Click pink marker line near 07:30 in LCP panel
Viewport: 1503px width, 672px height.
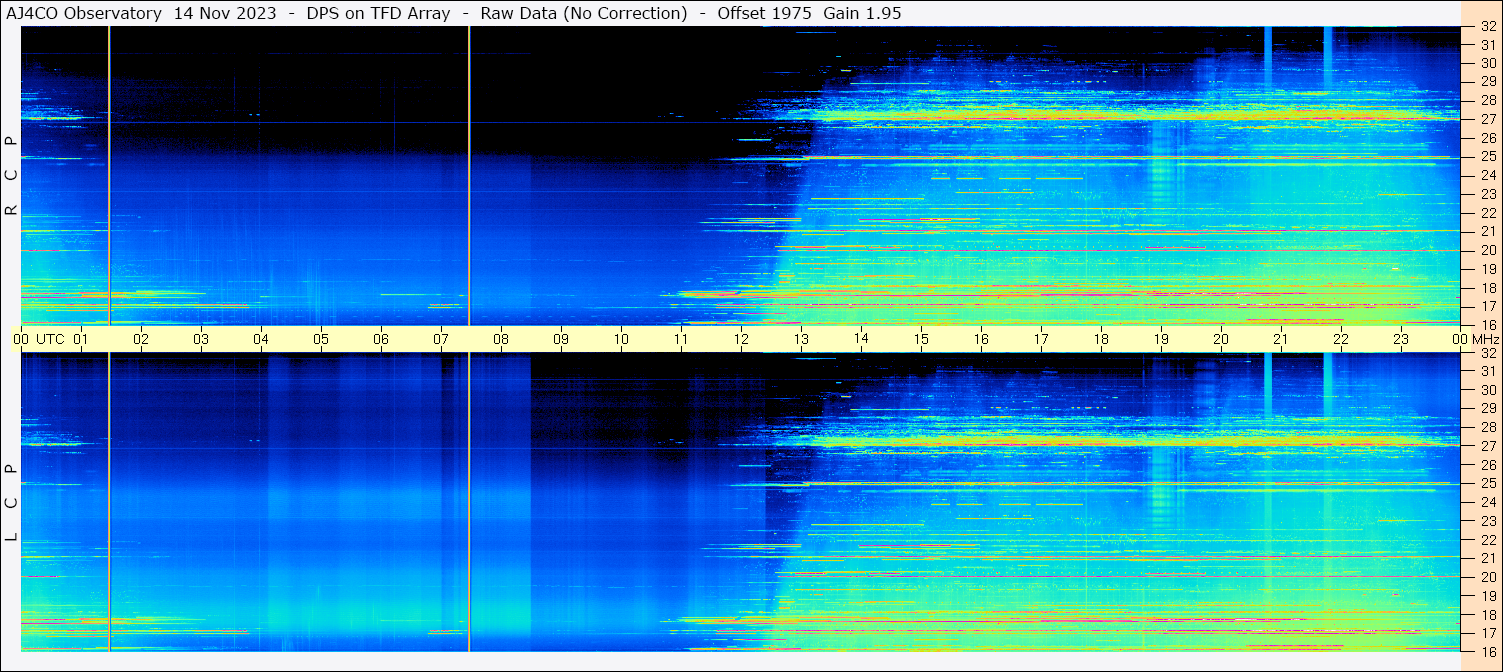(x=469, y=502)
